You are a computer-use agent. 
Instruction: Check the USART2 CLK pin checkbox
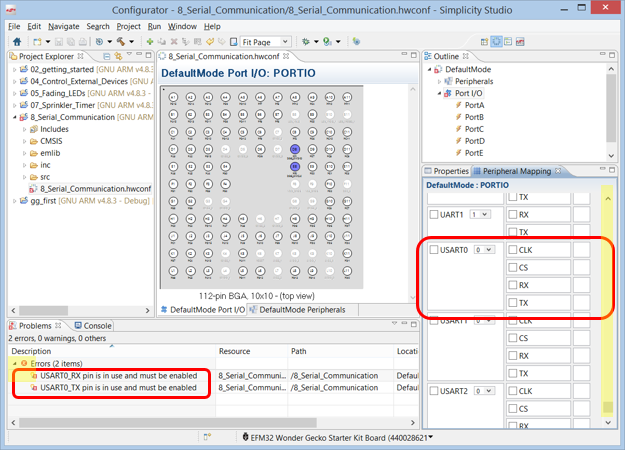[x=513, y=391]
